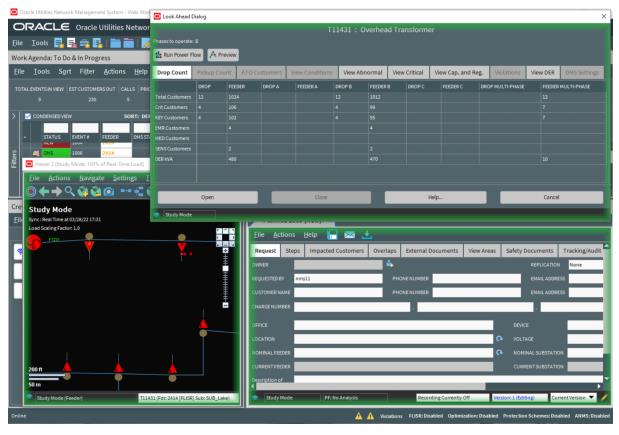This screenshot has height=435, width=619.
Task: Open the View Cap. and Reg. tab
Action: [x=458, y=73]
